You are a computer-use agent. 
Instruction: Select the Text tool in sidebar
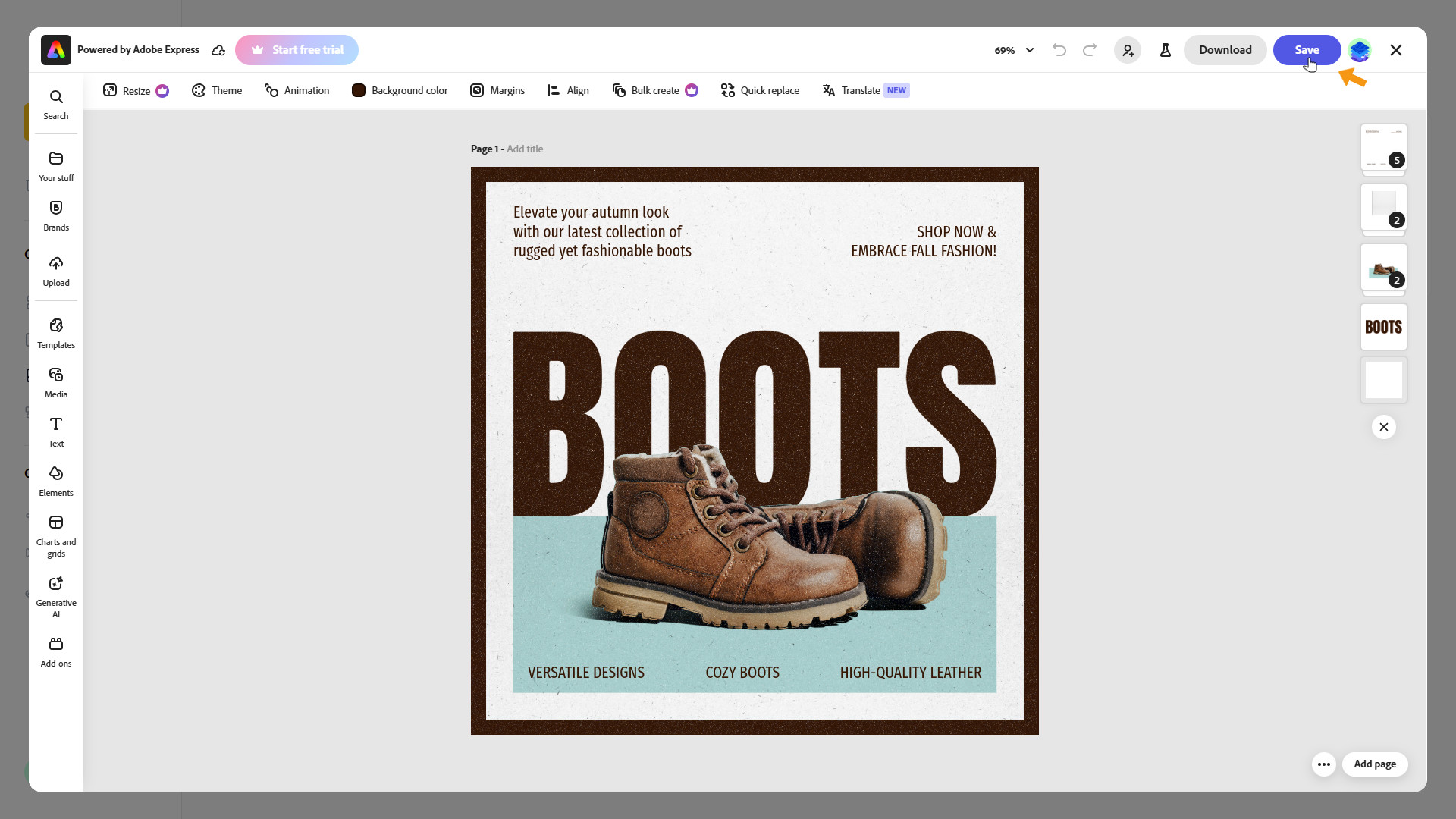(x=55, y=431)
